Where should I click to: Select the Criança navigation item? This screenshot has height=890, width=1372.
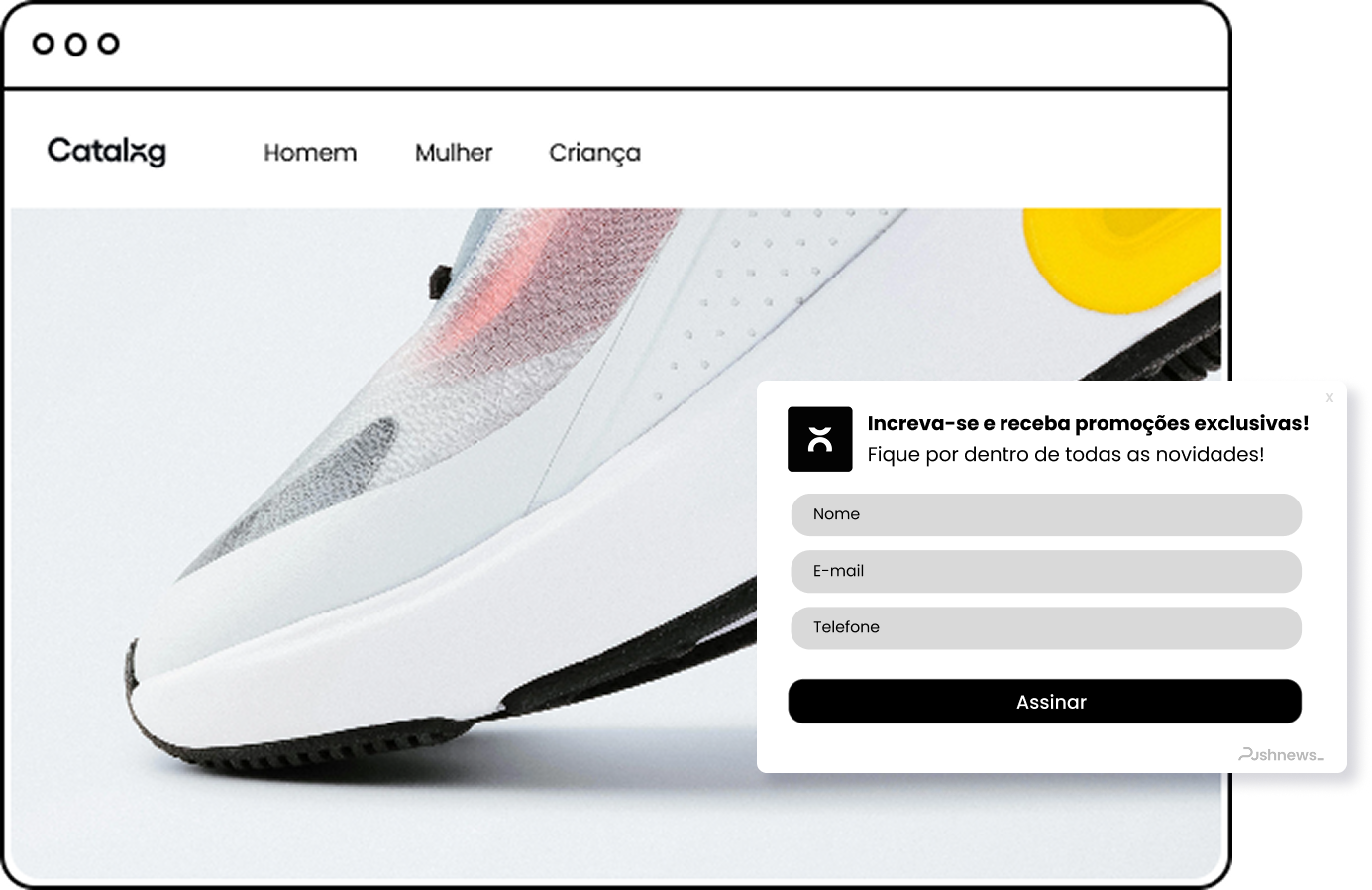click(594, 154)
